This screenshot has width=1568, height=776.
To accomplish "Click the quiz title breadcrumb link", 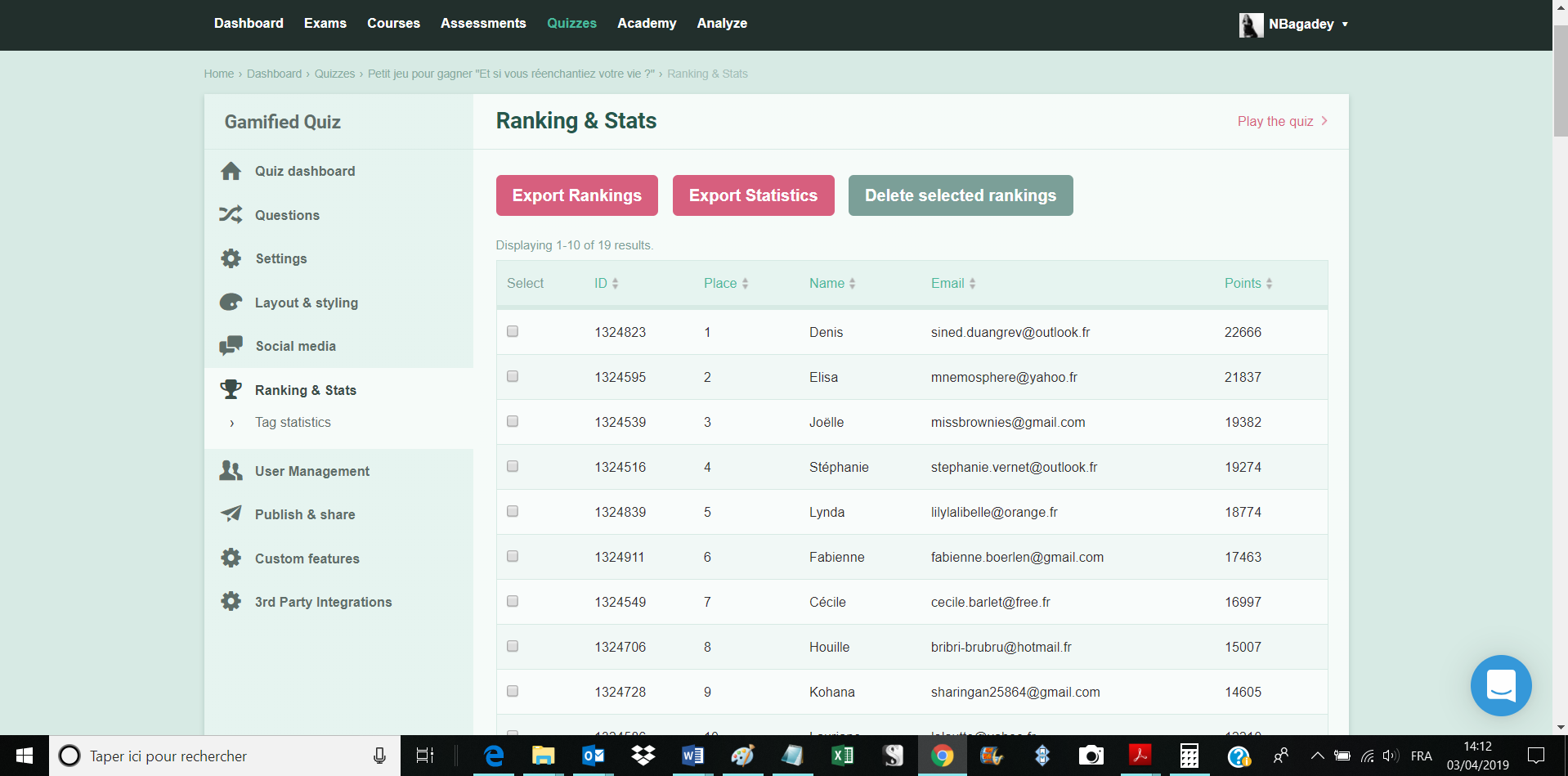I will (511, 74).
